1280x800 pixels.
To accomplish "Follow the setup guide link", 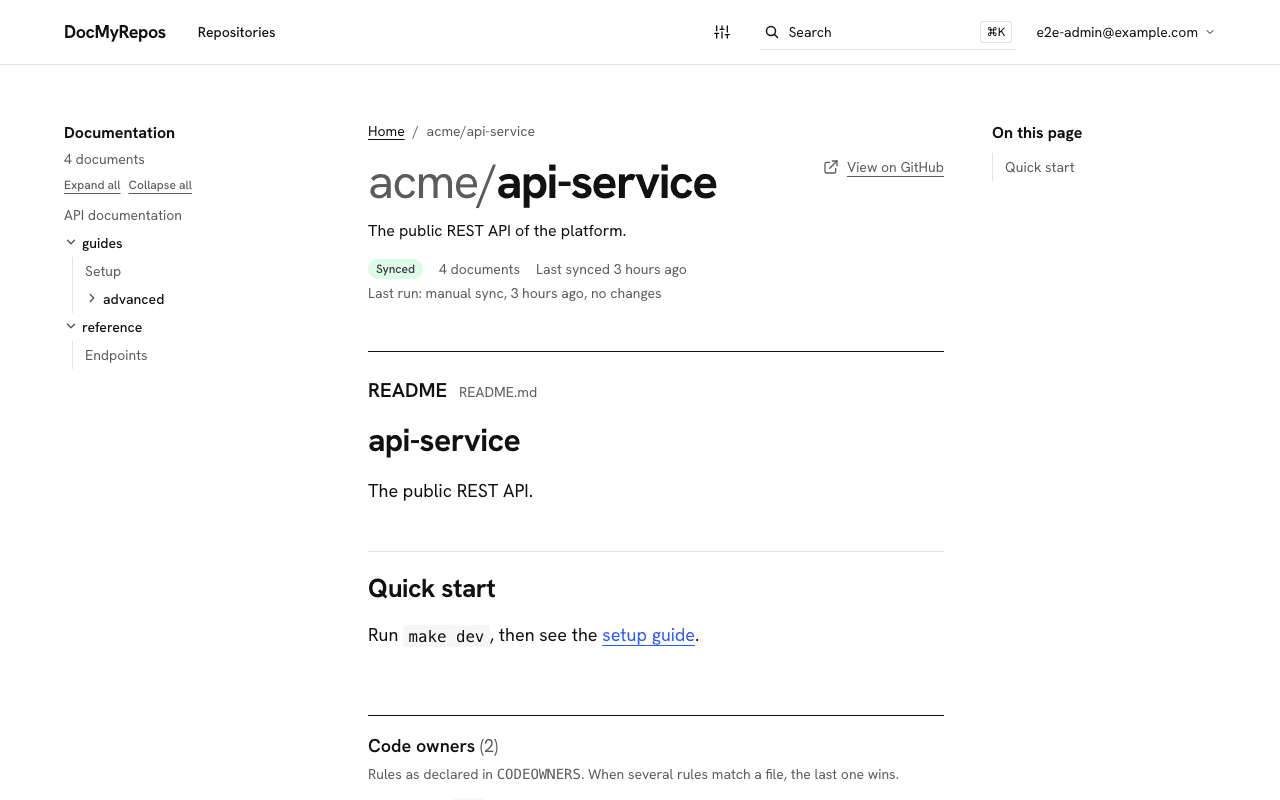I will pyautogui.click(x=648, y=635).
